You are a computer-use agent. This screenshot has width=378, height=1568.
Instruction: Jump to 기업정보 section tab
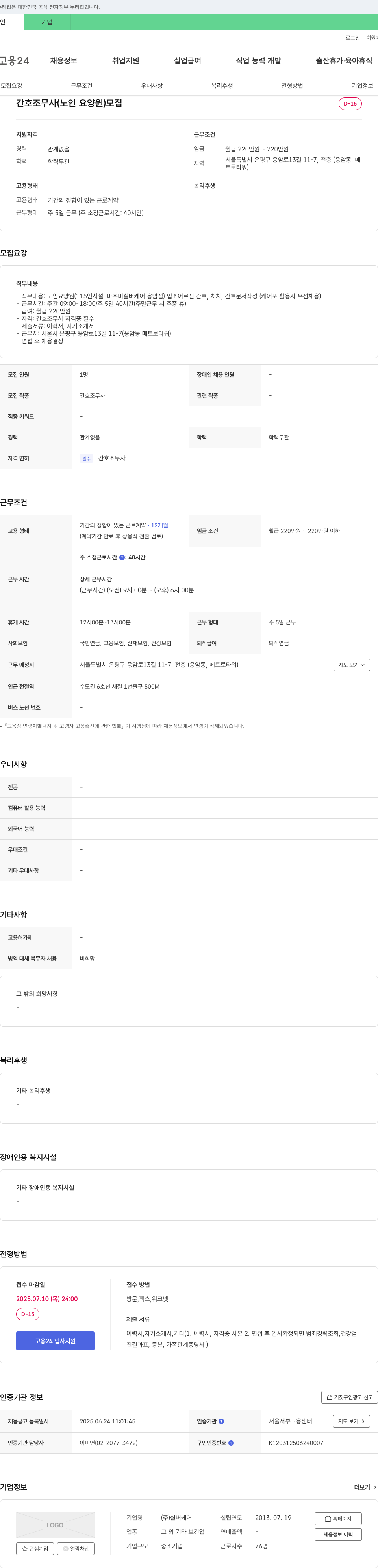362,86
